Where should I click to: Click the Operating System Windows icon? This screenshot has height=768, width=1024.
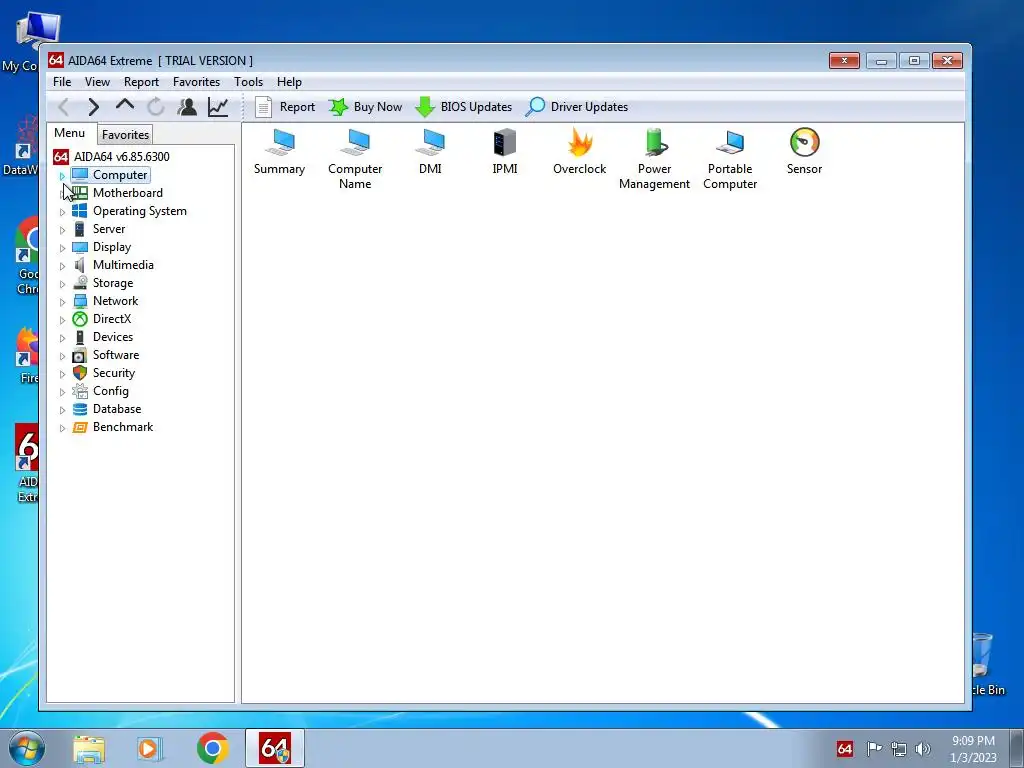pos(80,211)
